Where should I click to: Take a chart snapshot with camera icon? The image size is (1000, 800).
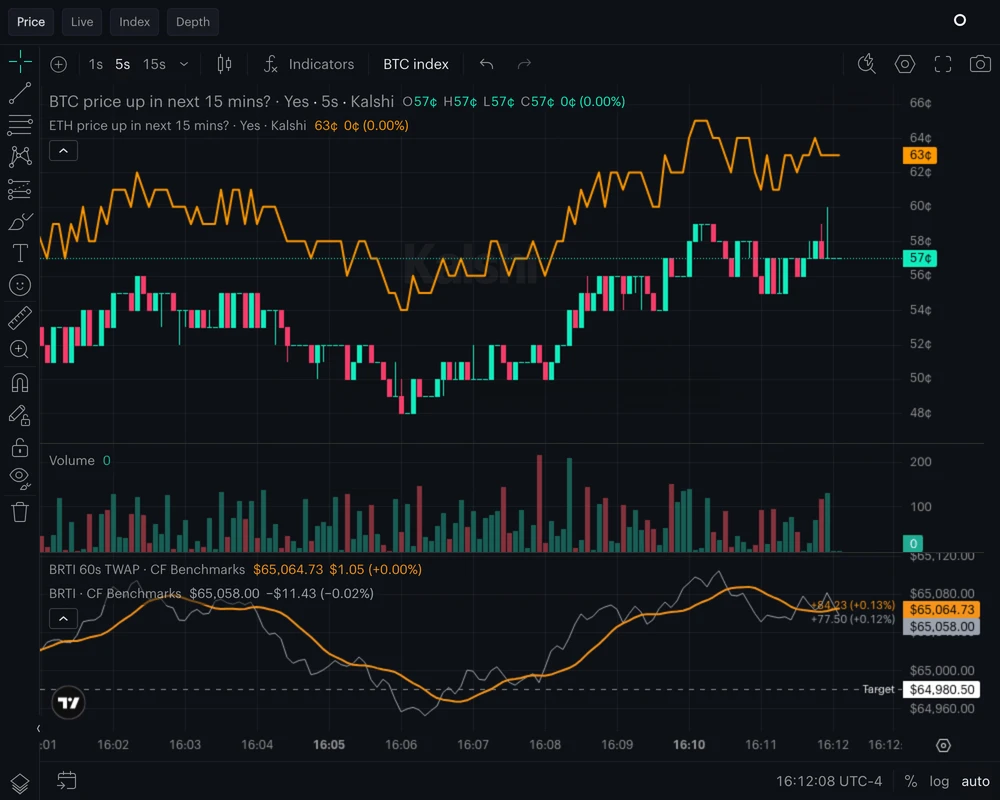980,64
